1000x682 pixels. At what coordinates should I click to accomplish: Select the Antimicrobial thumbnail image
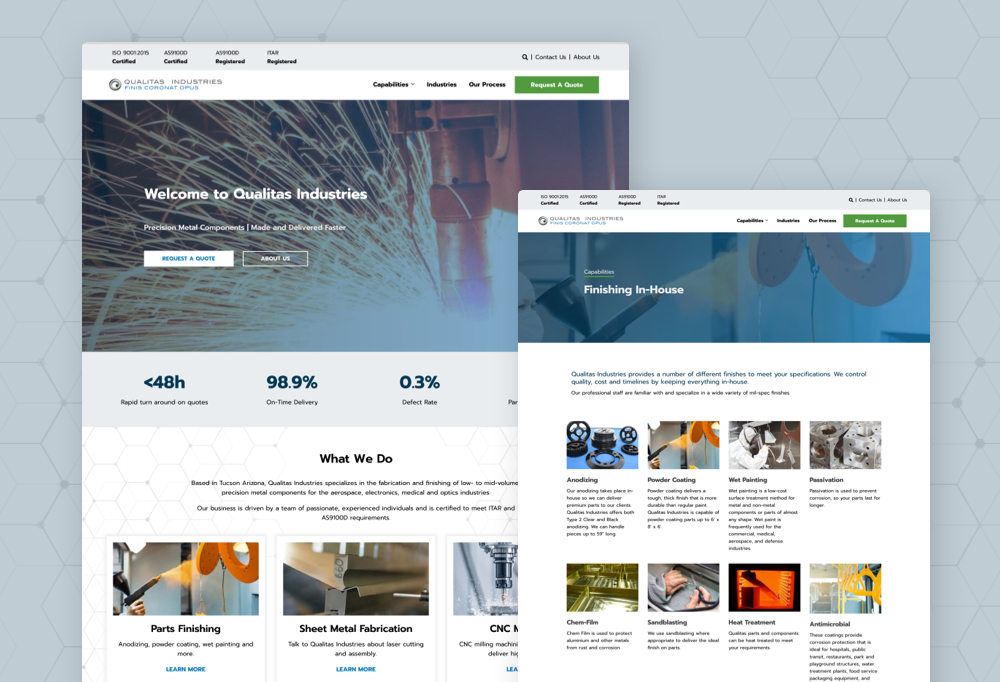pyautogui.click(x=845, y=589)
